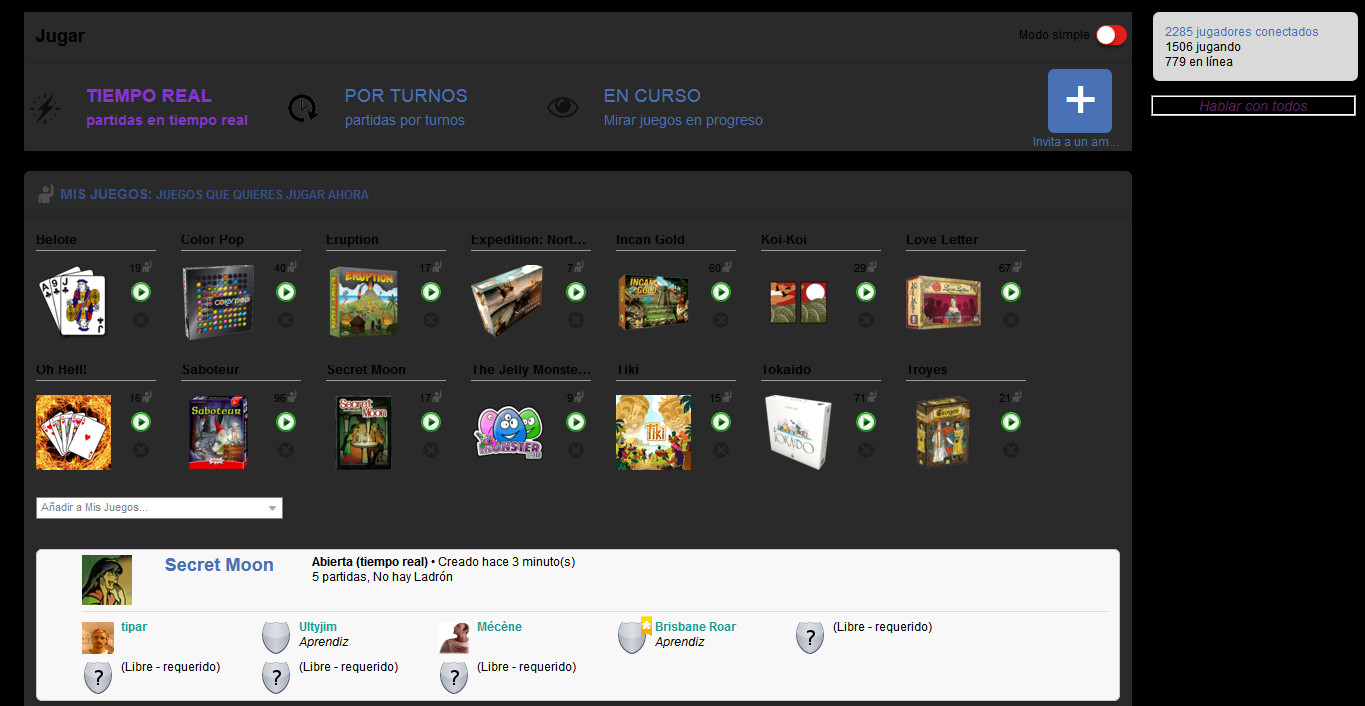
Task: Click the Hablar con todos chat button
Action: (1253, 105)
